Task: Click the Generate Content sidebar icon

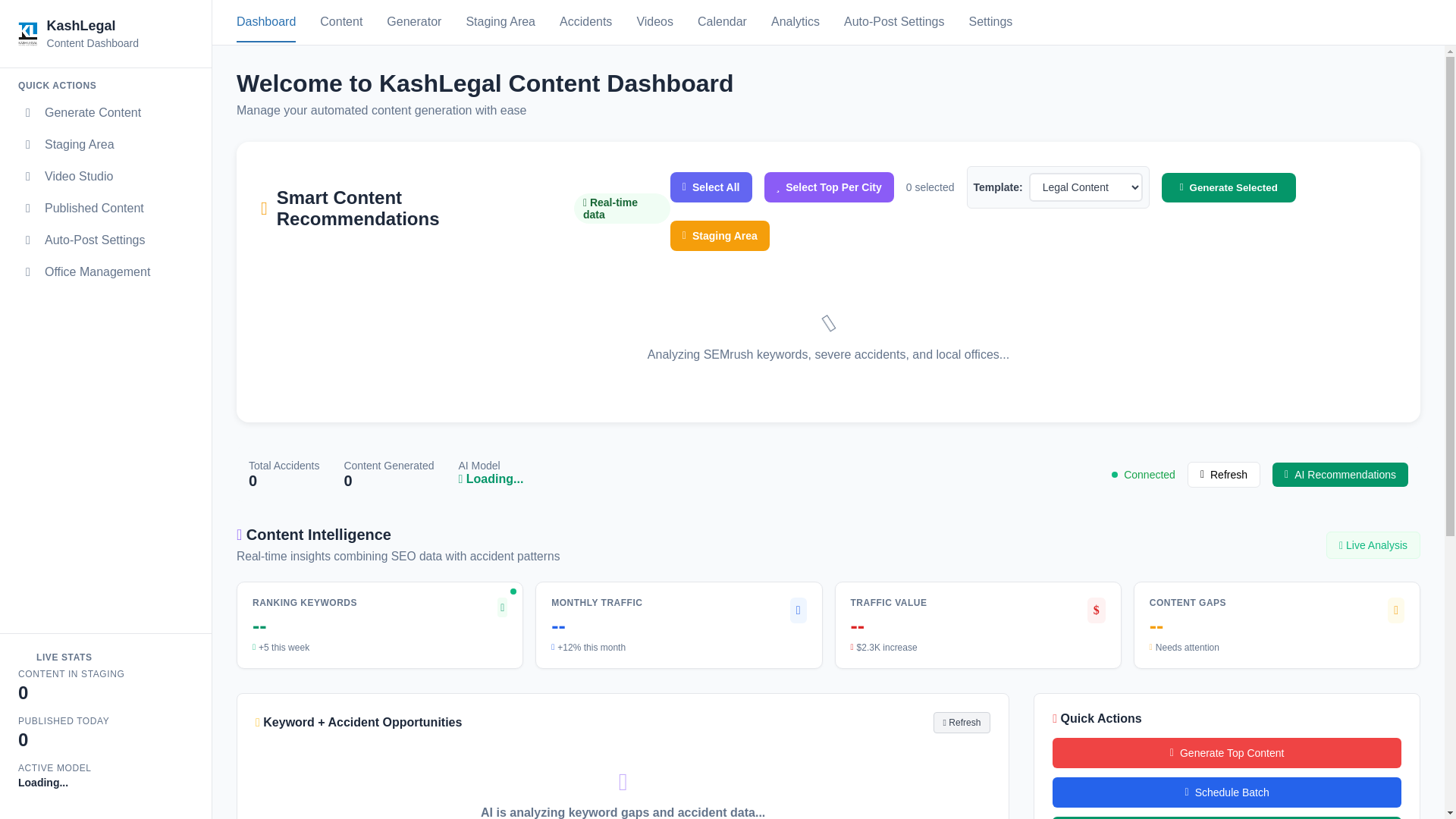Action: pos(28,113)
